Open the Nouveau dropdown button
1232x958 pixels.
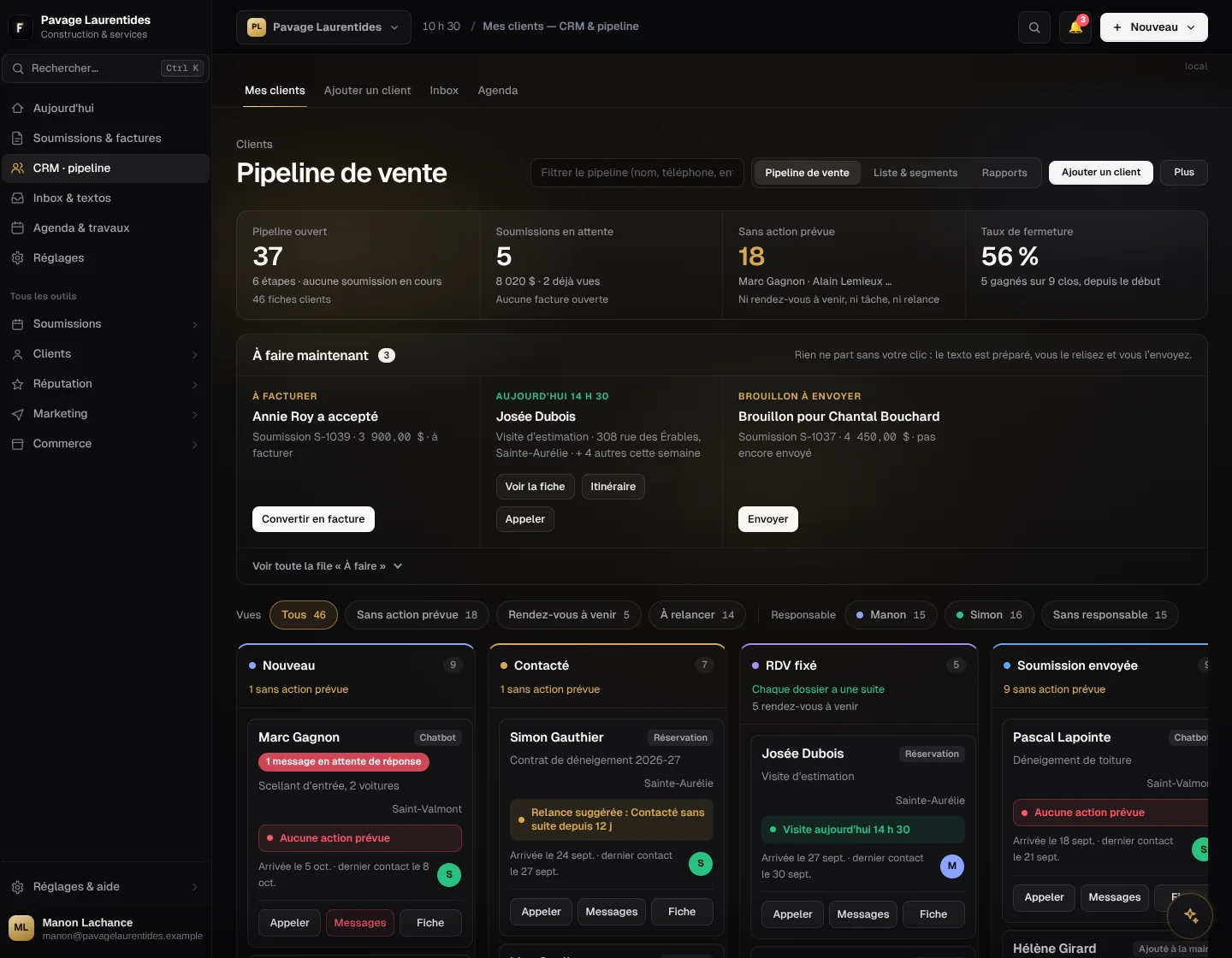[1153, 27]
